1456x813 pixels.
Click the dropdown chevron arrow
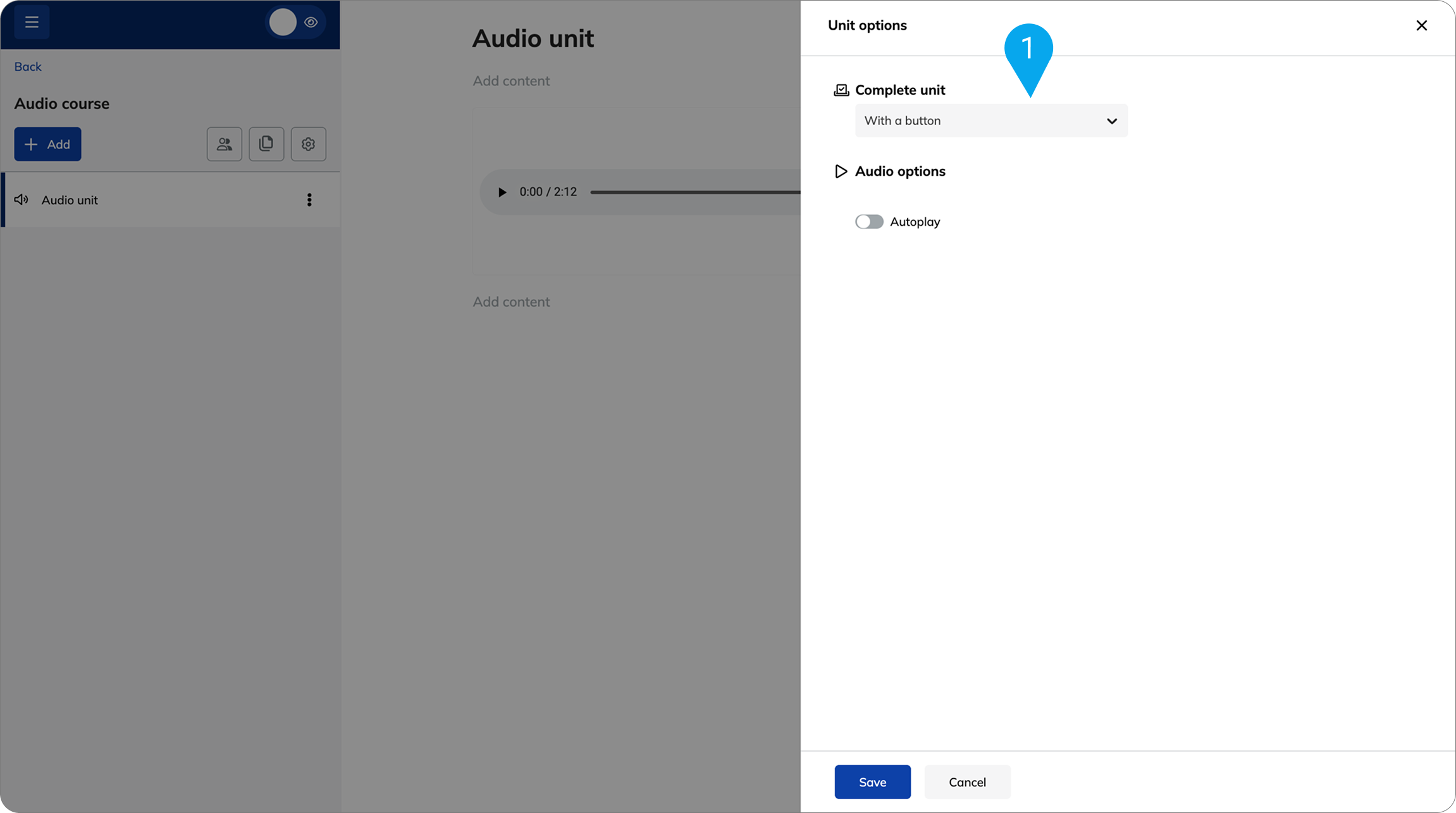1111,121
